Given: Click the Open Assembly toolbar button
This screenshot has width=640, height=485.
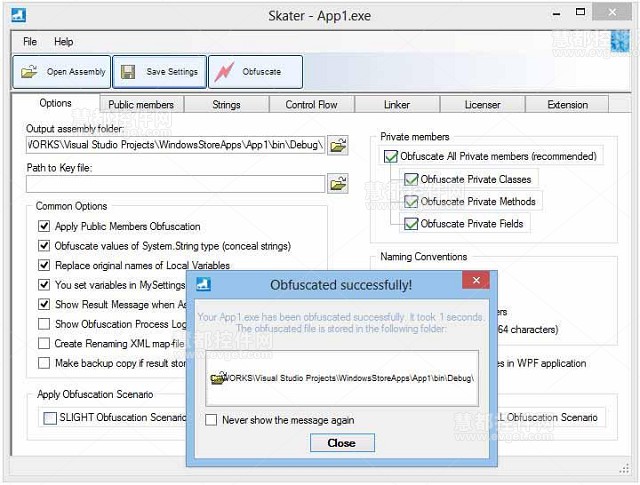Looking at the screenshot, I should [x=62, y=72].
